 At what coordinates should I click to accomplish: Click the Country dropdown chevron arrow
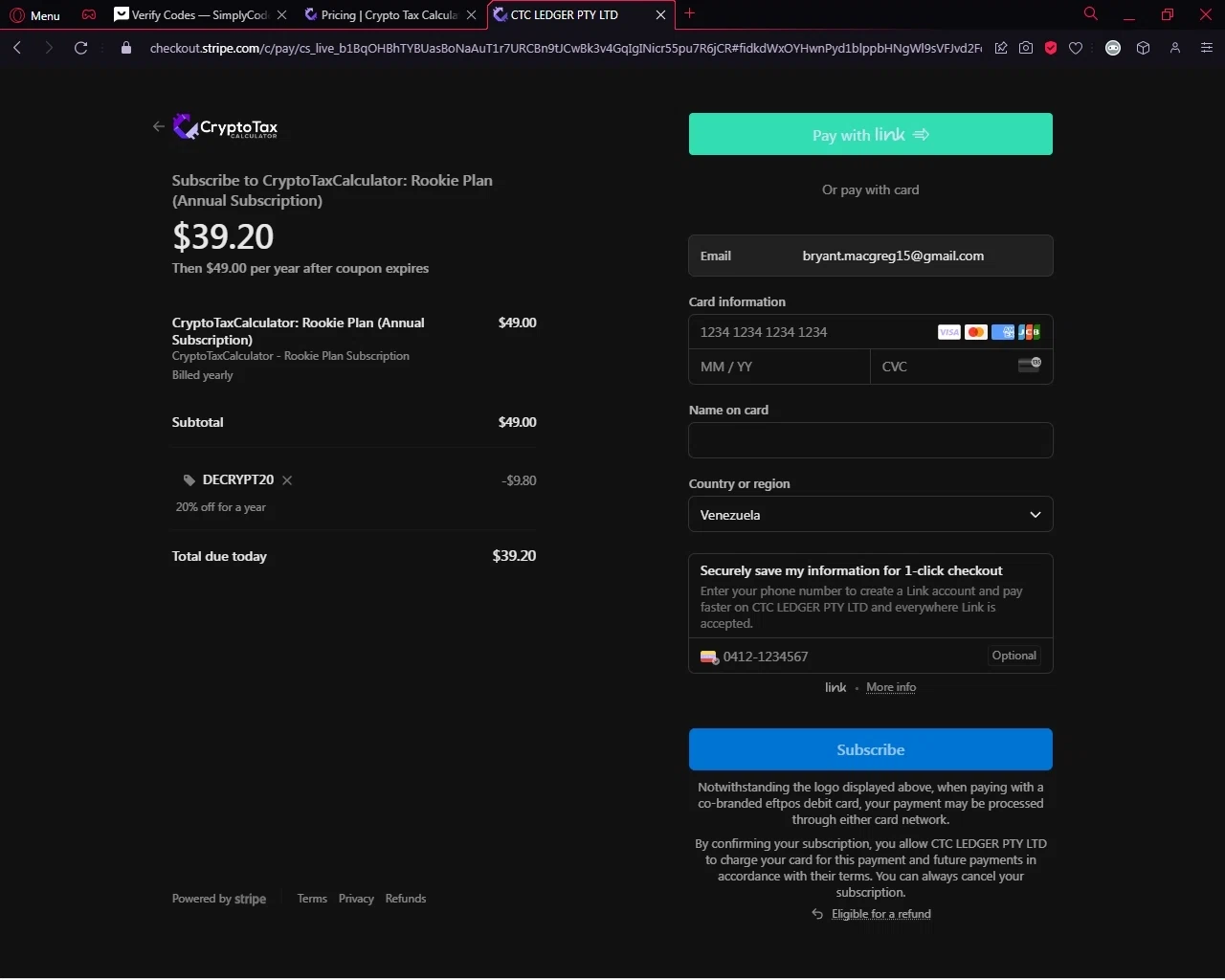coord(1035,515)
